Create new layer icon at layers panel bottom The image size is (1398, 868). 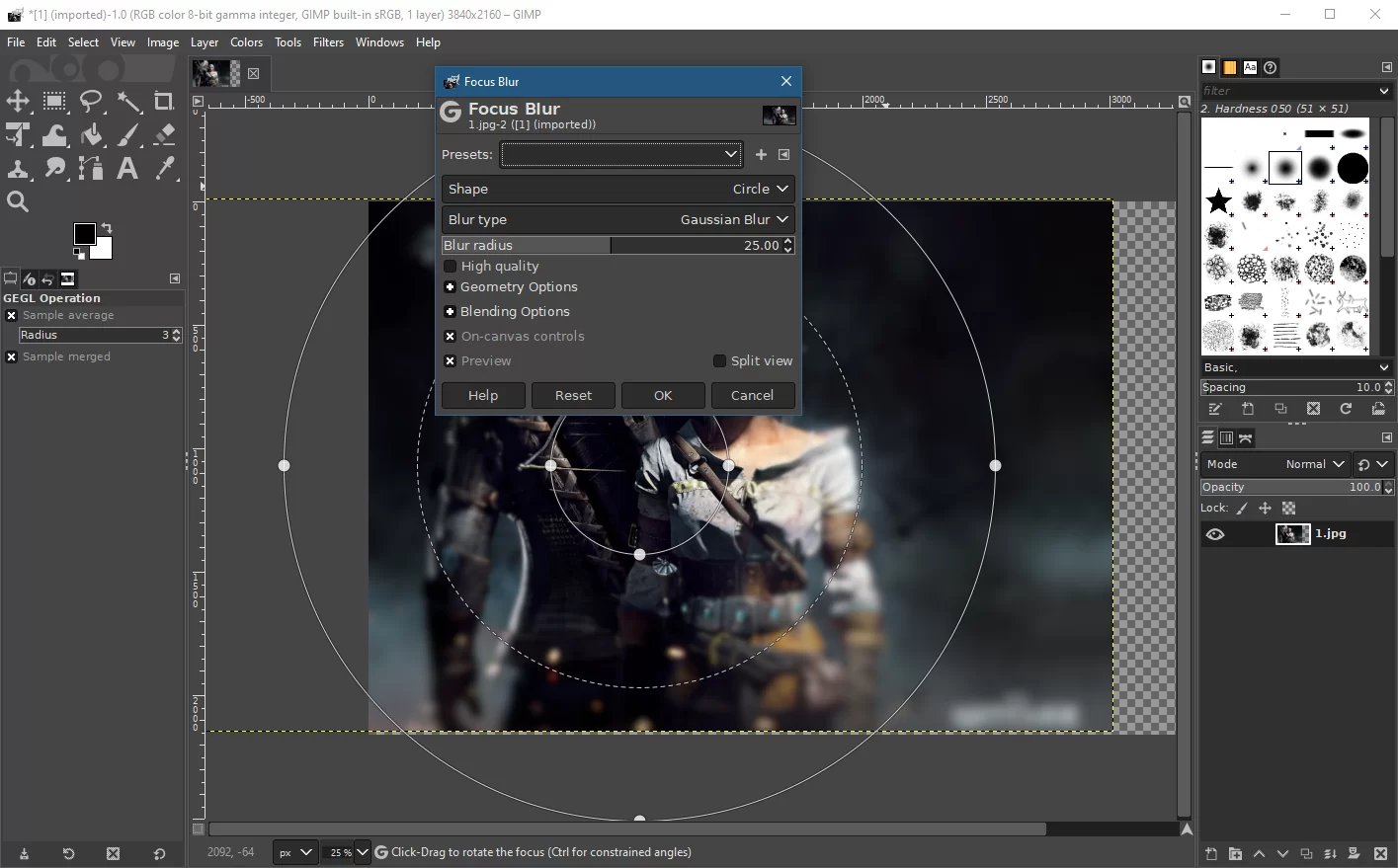[x=1211, y=854]
